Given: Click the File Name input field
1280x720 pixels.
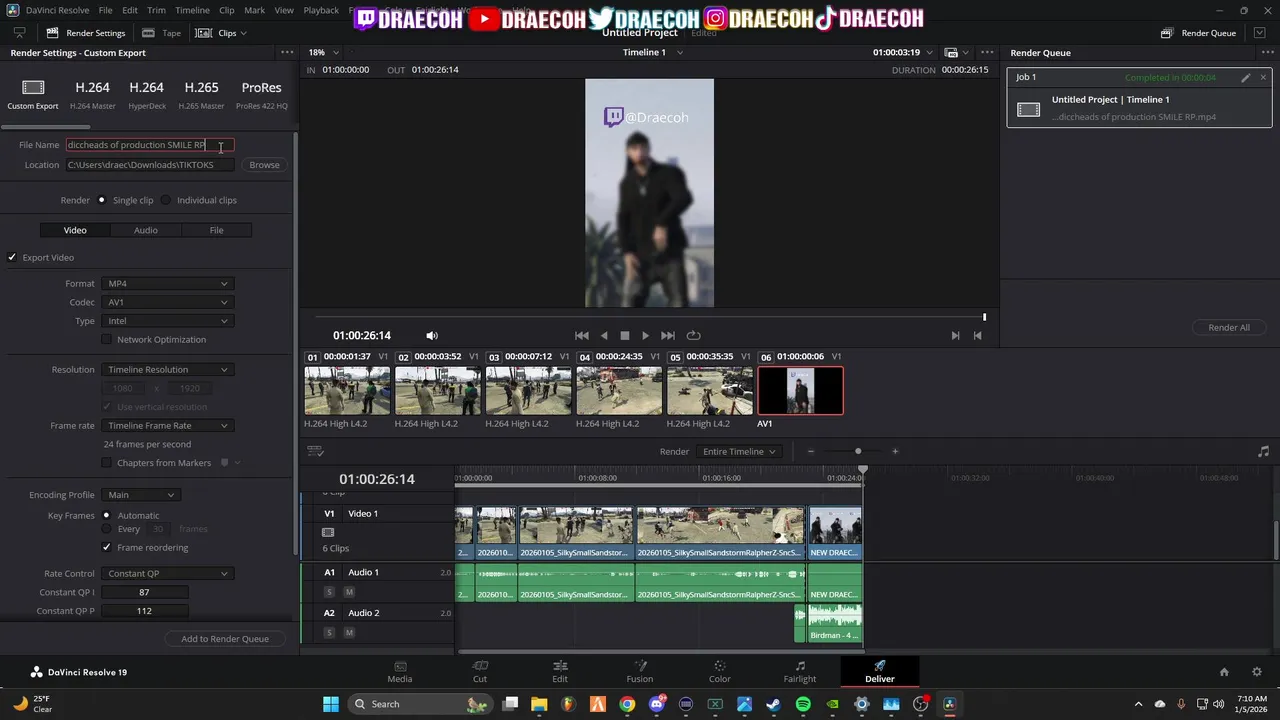Looking at the screenshot, I should coord(150,145).
